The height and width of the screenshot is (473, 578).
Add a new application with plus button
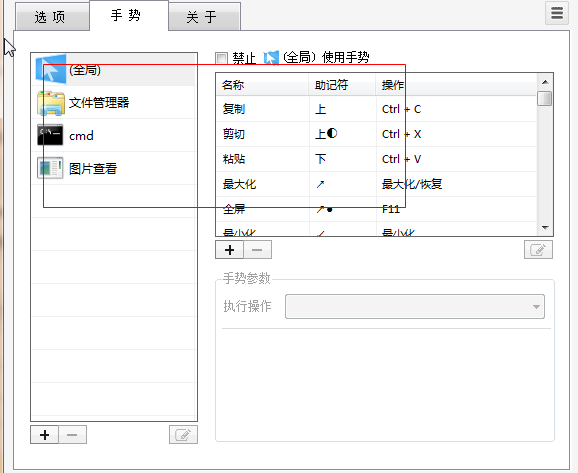(x=45, y=435)
